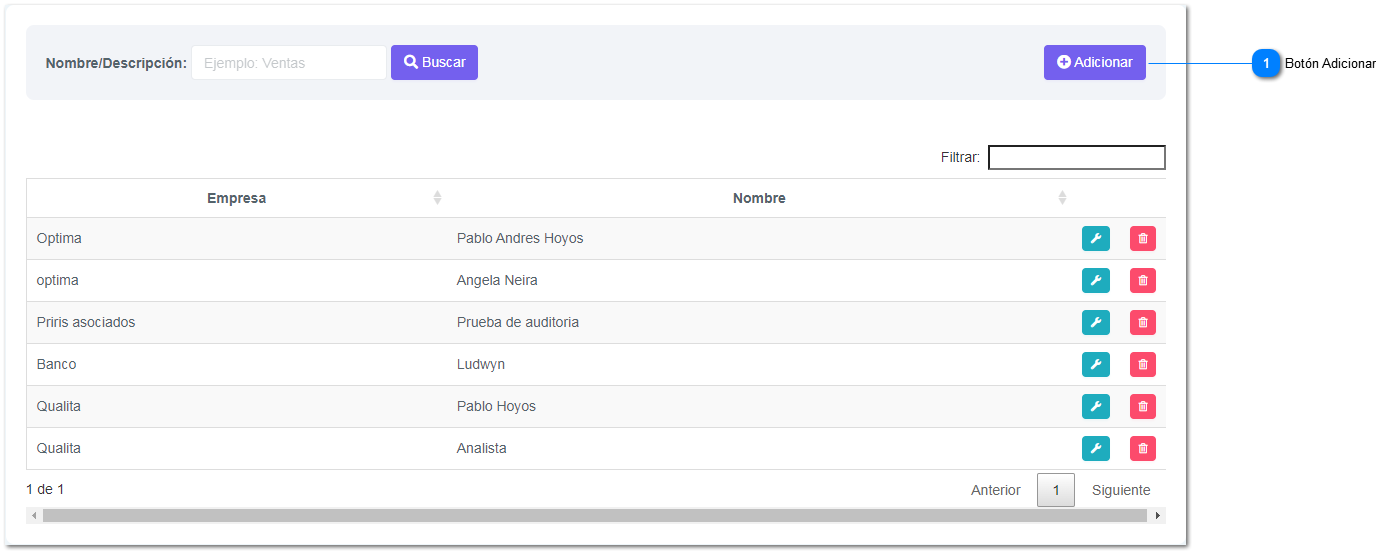Click trash icon for Angela Neira
The height and width of the screenshot is (554, 1392).
1143,281
